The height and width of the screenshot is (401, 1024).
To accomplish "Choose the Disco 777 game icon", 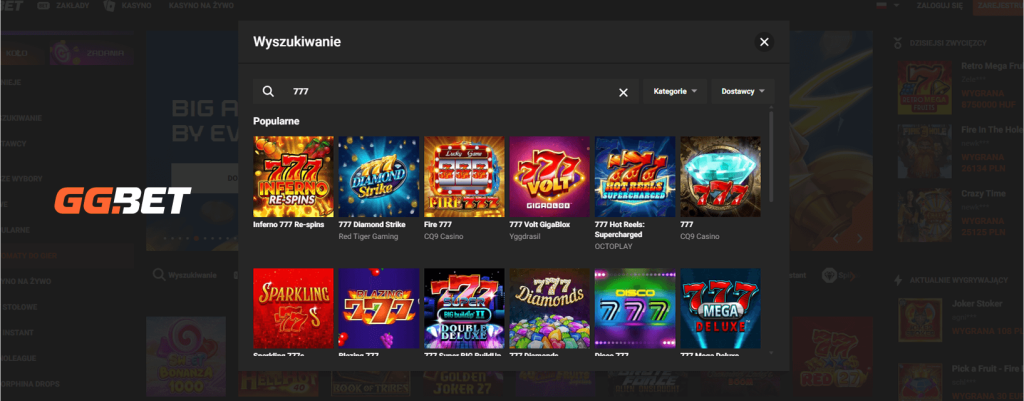I will pos(634,308).
